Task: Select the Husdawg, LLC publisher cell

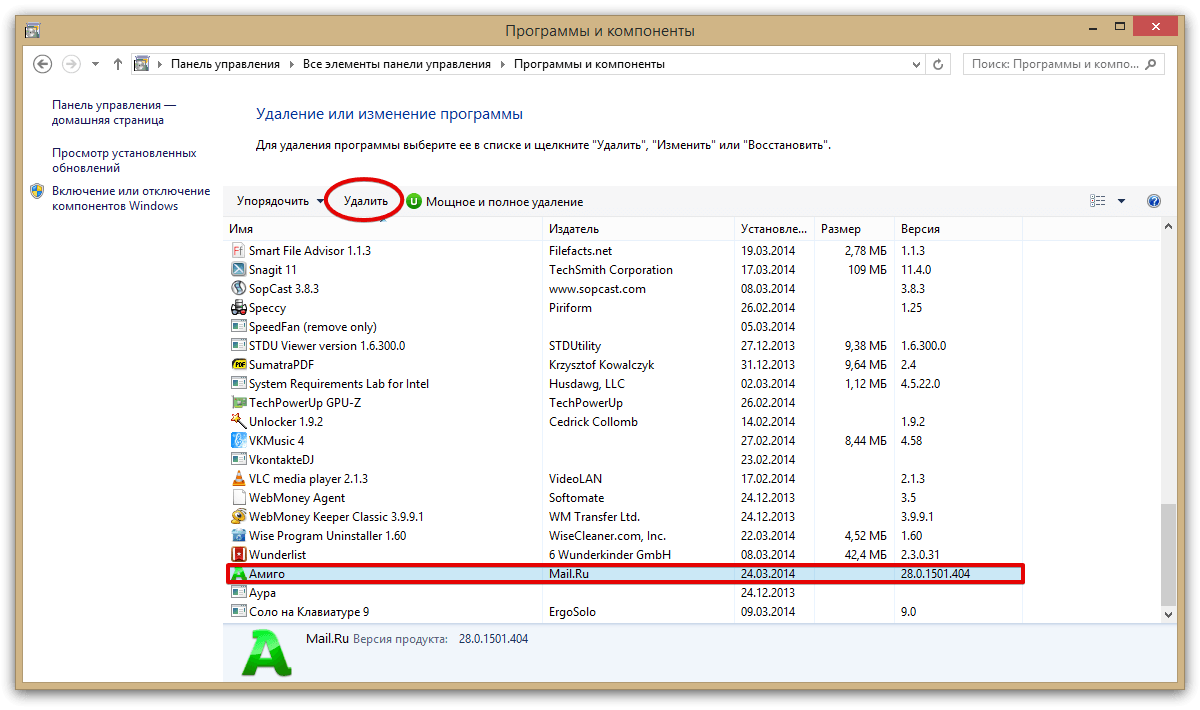Action: 586,384
